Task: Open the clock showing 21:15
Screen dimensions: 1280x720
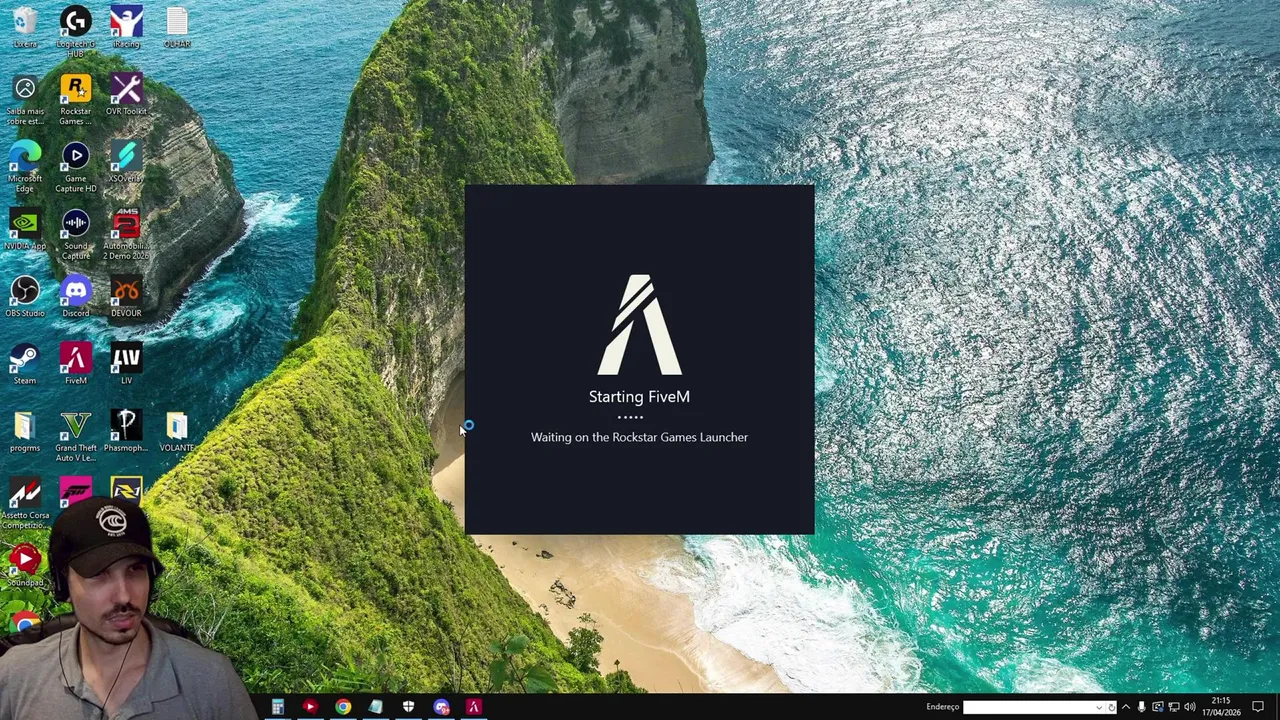Action: (1221, 707)
